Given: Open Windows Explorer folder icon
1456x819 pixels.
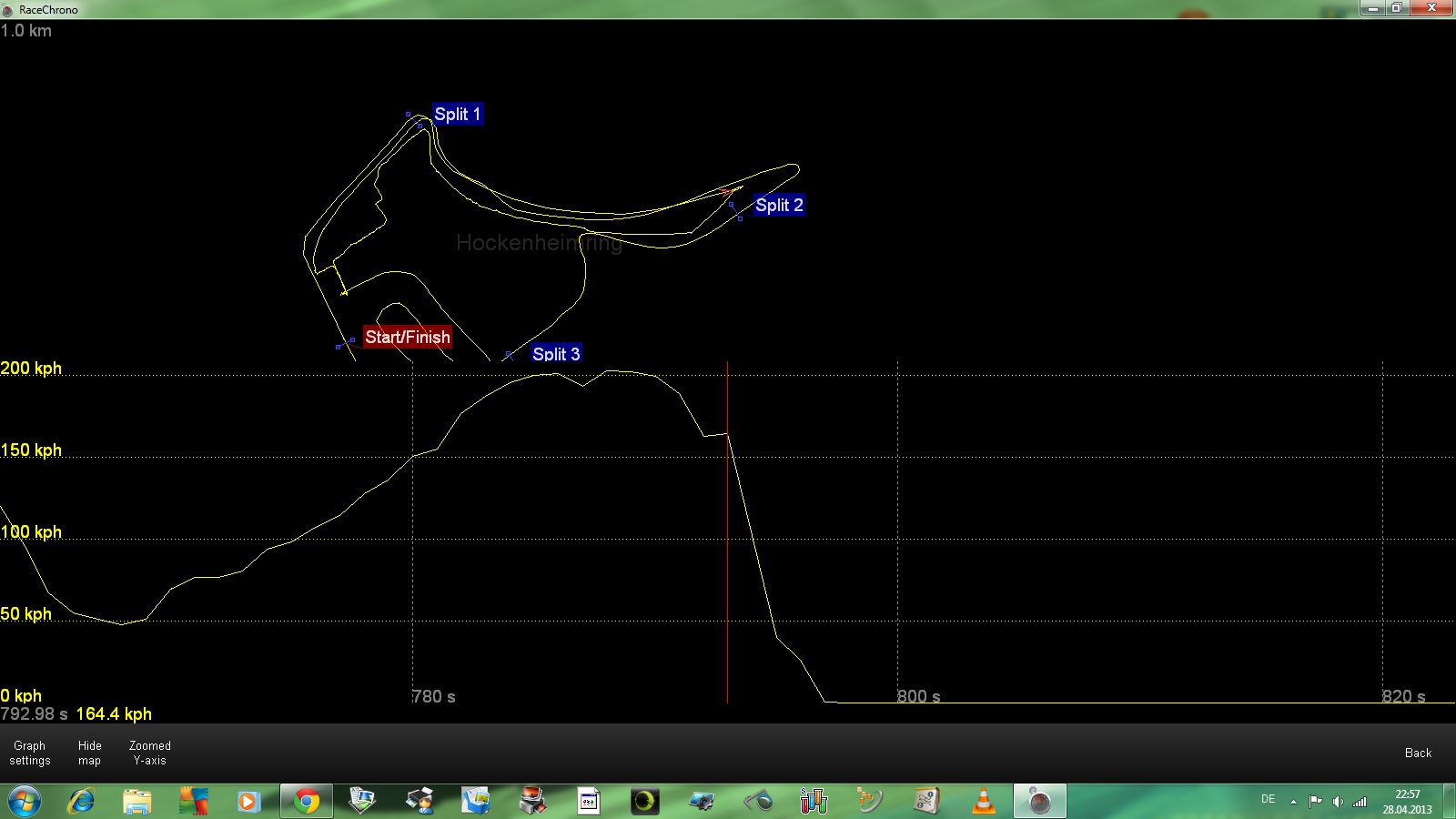Looking at the screenshot, I should 137,802.
